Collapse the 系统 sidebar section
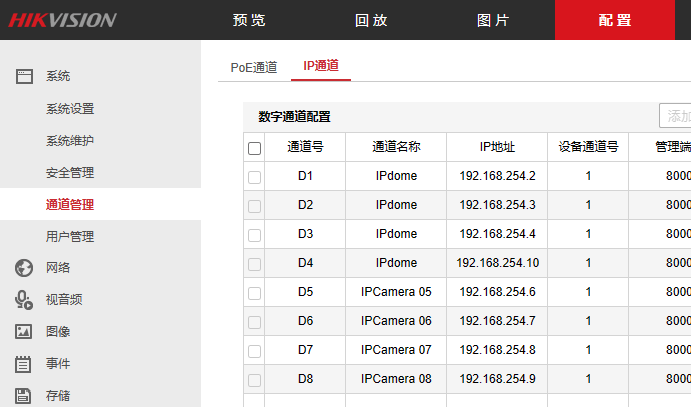Image resolution: width=691 pixels, height=407 pixels. [58, 76]
